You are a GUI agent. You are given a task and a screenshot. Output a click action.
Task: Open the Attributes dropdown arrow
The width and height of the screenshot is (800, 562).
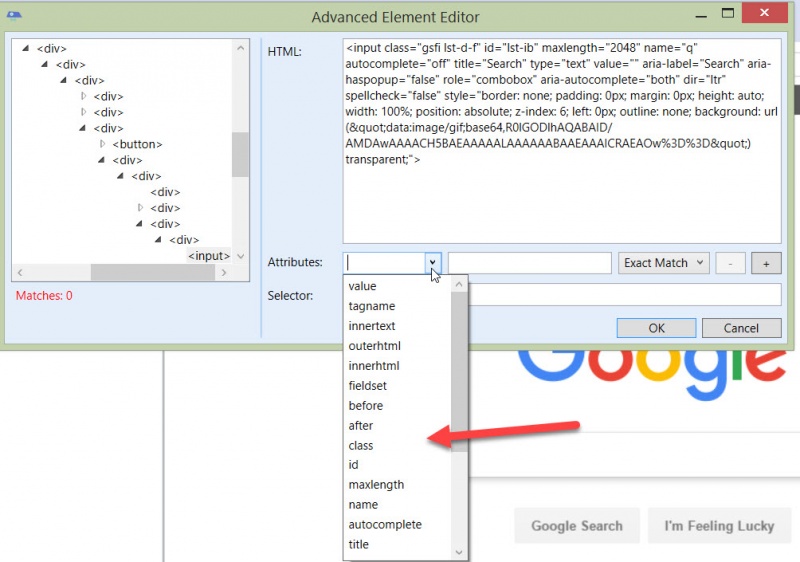(x=432, y=263)
